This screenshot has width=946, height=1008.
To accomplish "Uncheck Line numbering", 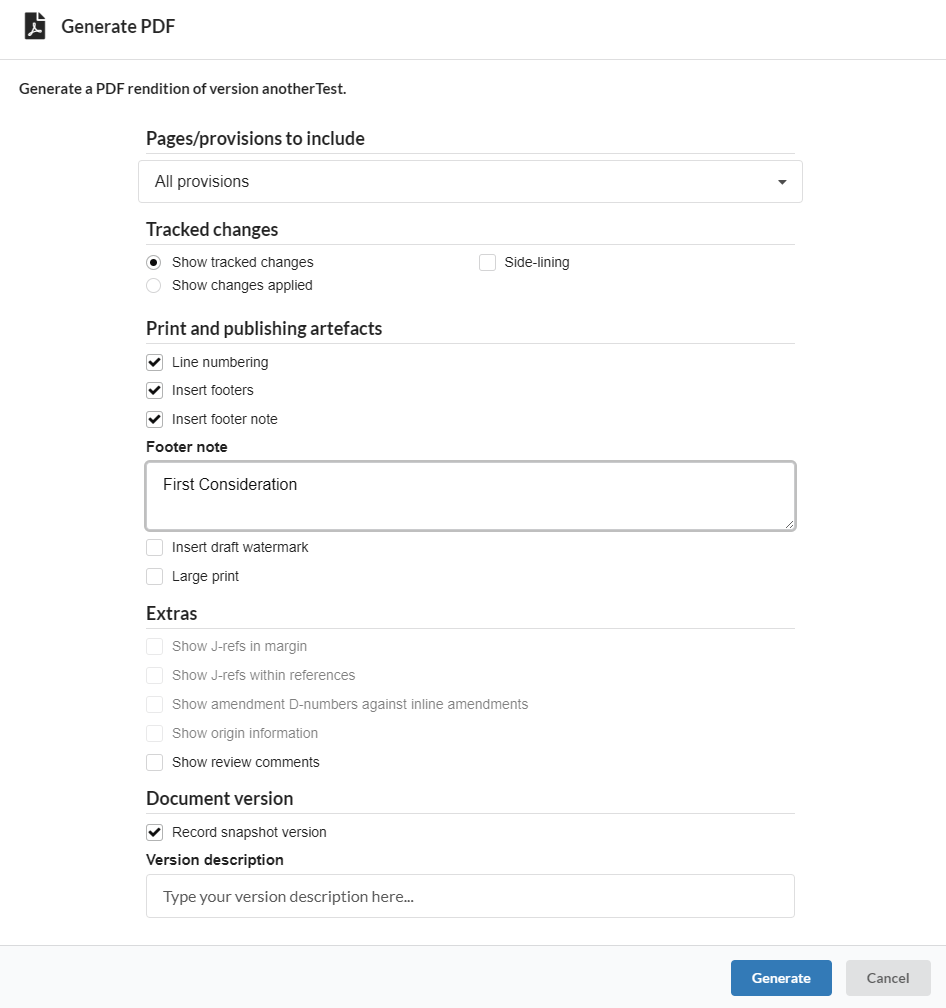I will pos(154,363).
